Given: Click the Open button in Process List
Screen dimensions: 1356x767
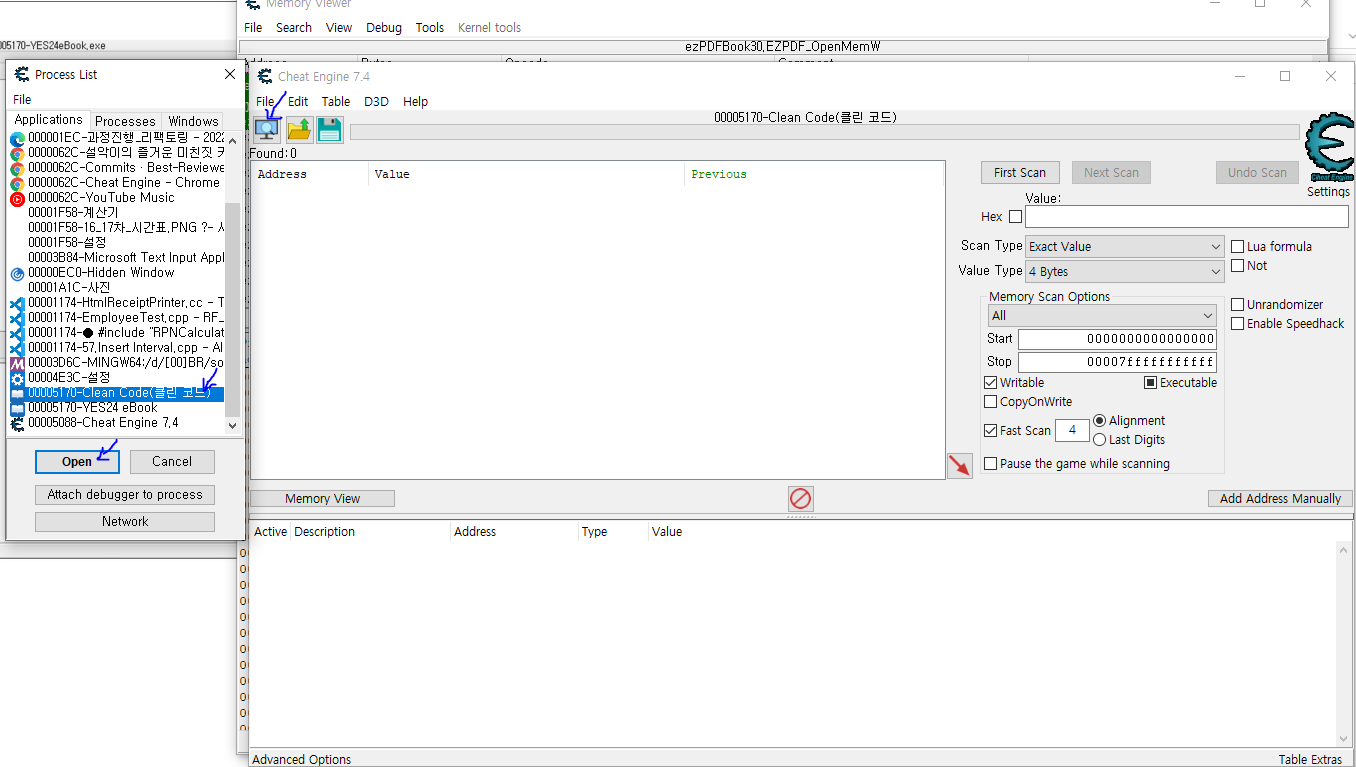Looking at the screenshot, I should 77,462.
